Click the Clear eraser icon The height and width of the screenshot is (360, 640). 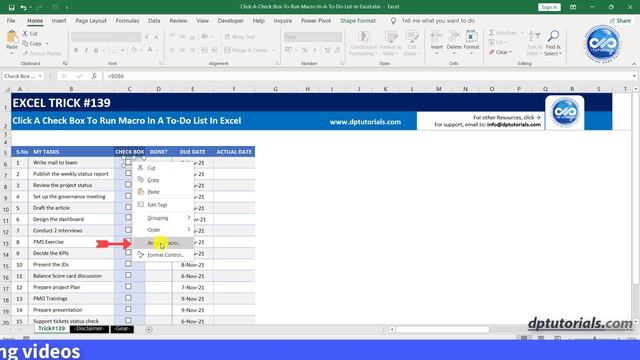492,52
